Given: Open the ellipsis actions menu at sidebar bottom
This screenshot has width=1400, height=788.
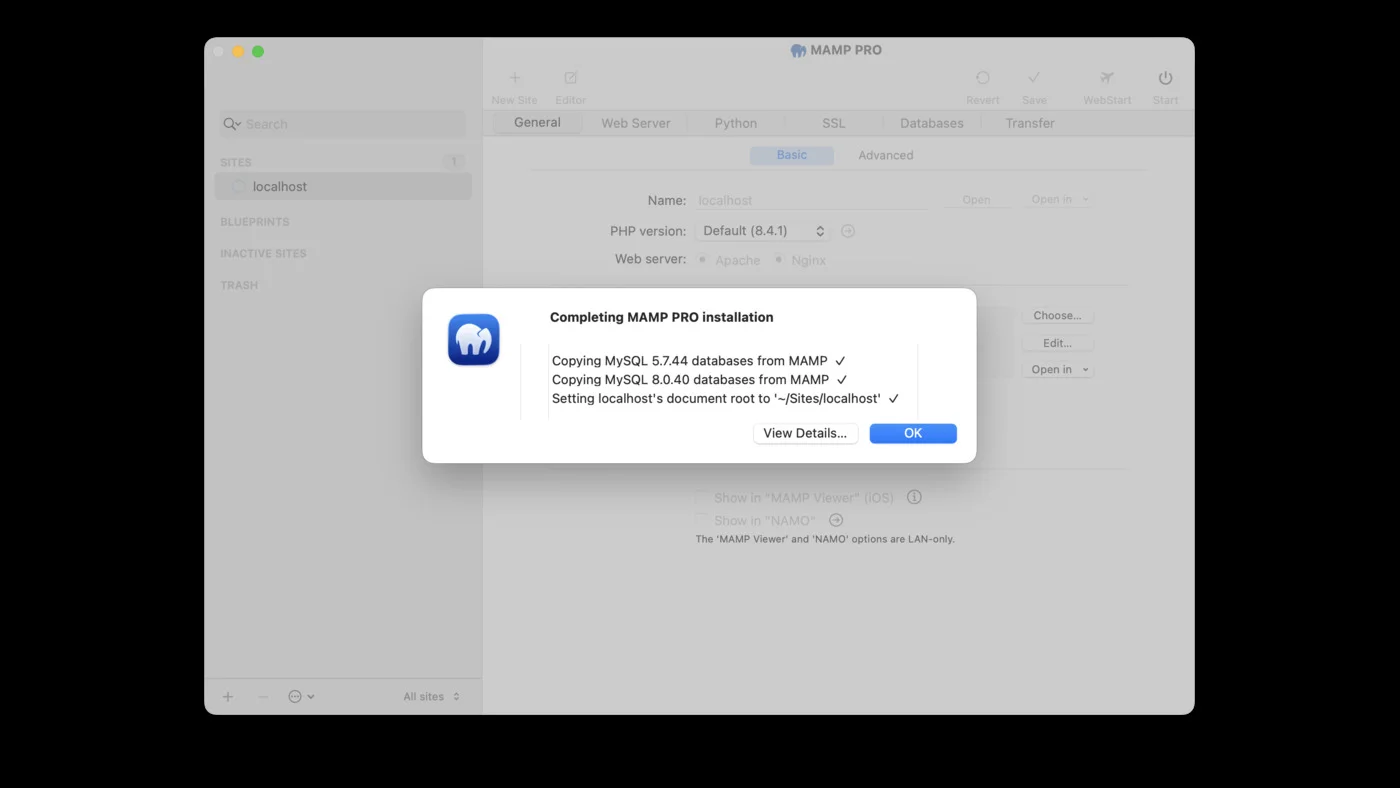Looking at the screenshot, I should point(301,697).
